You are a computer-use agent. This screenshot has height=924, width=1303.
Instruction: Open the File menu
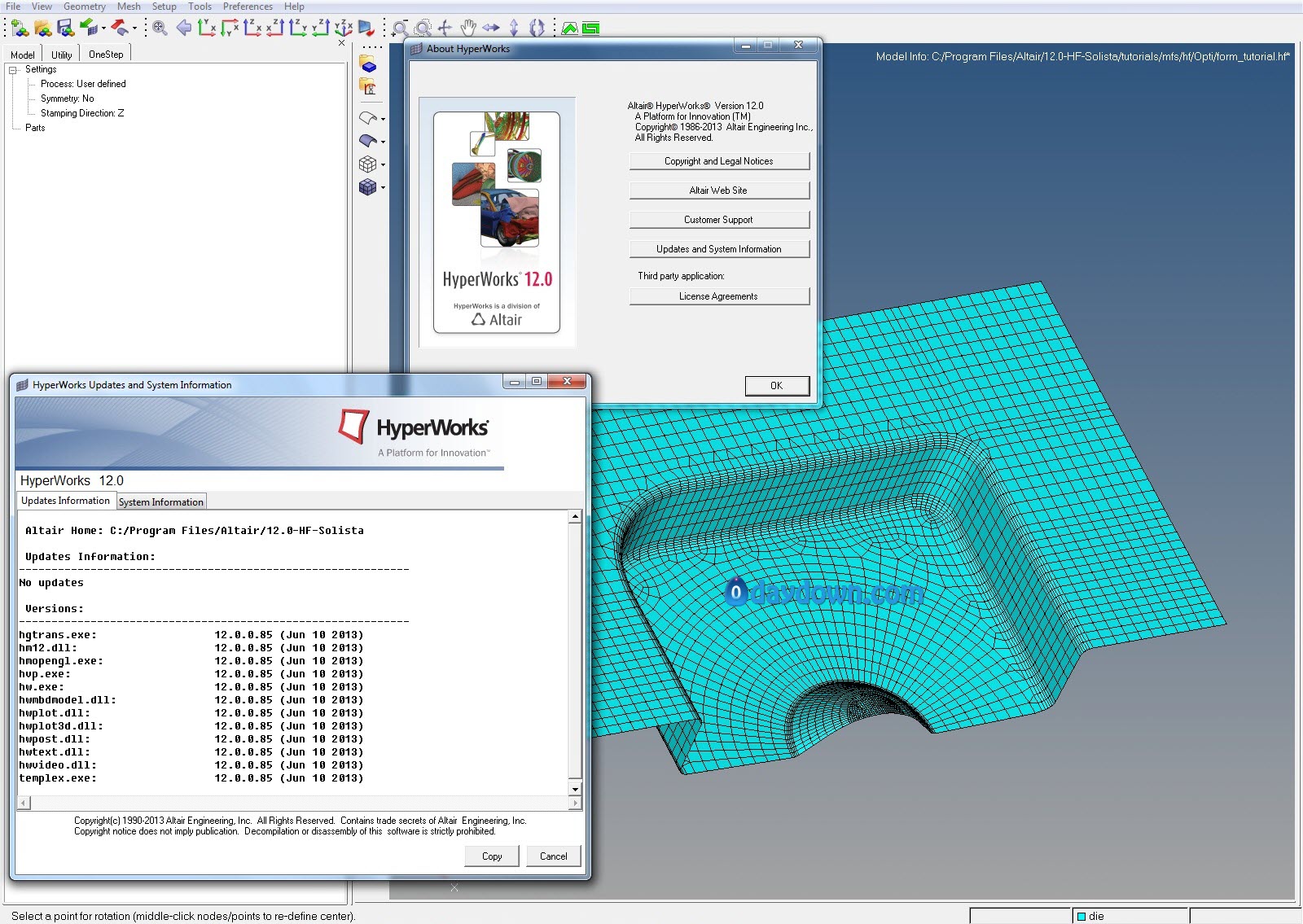[x=13, y=7]
